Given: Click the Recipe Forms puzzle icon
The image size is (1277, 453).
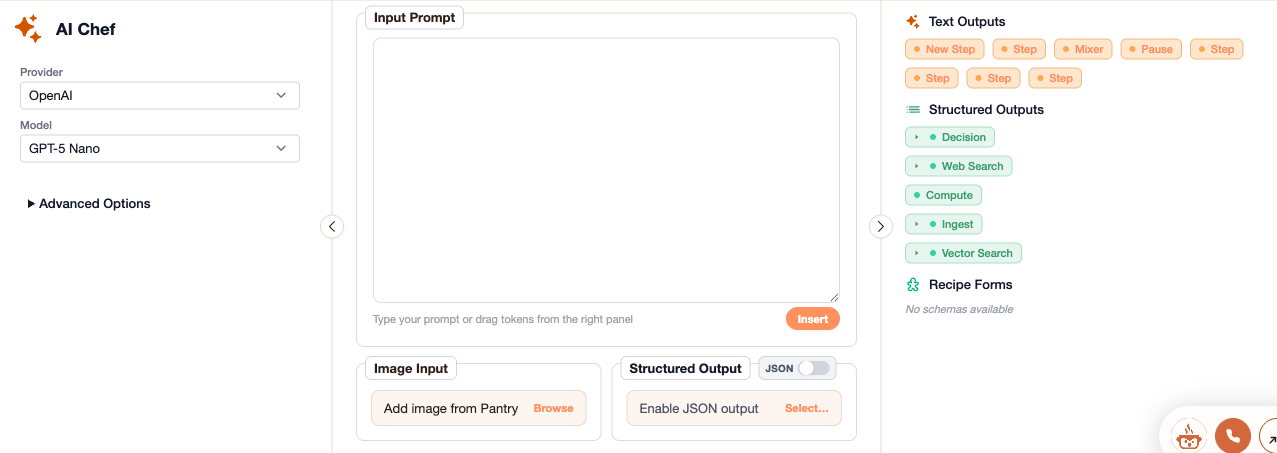Looking at the screenshot, I should [x=913, y=285].
